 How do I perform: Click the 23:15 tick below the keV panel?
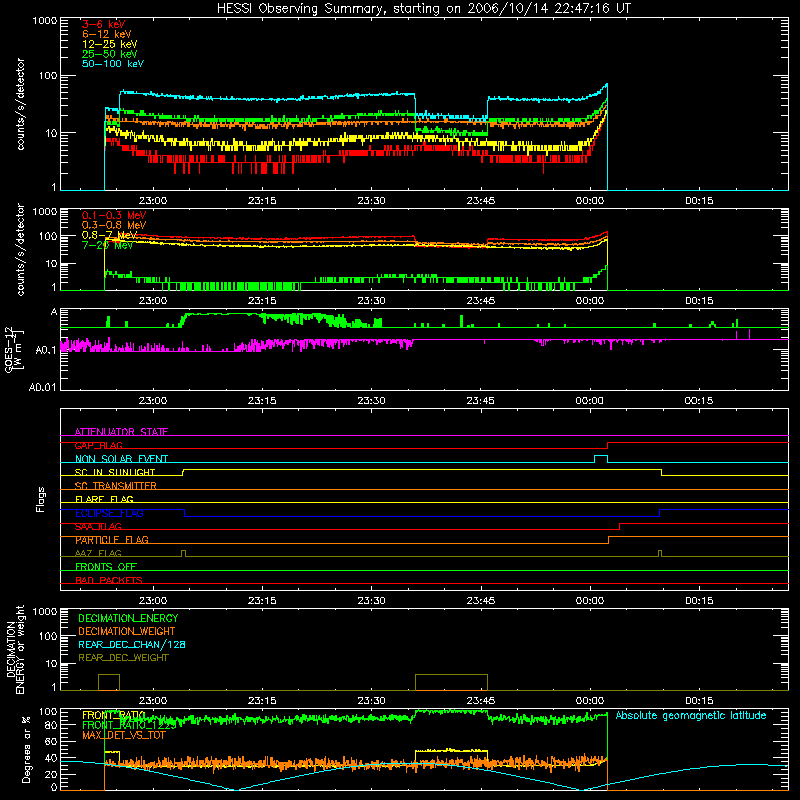pyautogui.click(x=262, y=201)
